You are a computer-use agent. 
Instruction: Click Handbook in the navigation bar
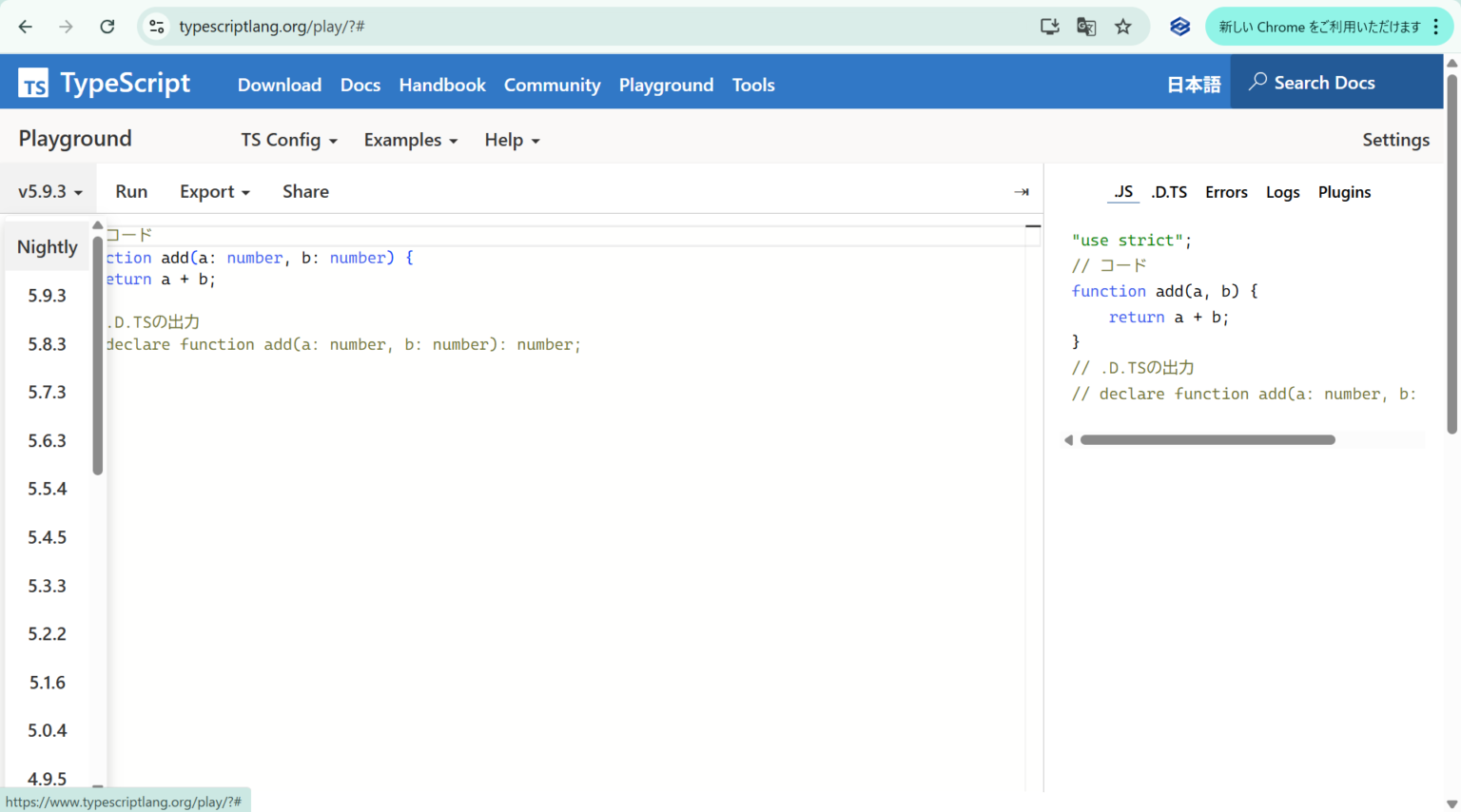442,85
